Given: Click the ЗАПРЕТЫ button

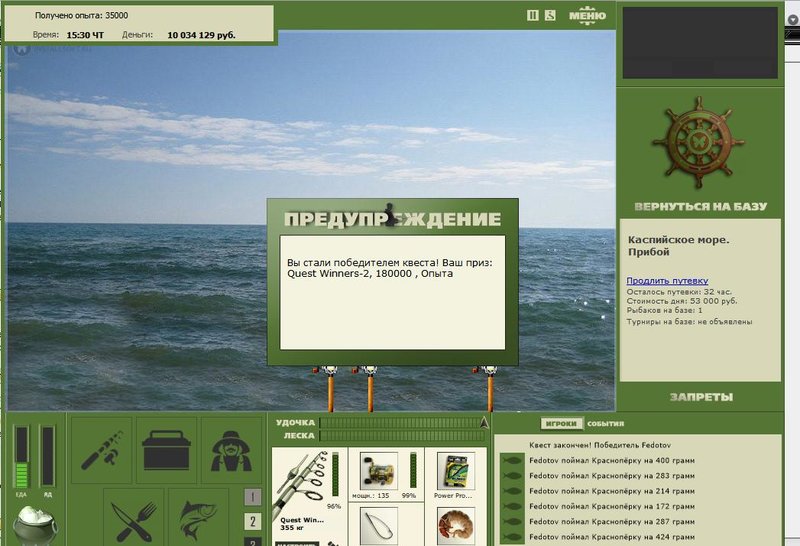Looking at the screenshot, I should tap(701, 397).
